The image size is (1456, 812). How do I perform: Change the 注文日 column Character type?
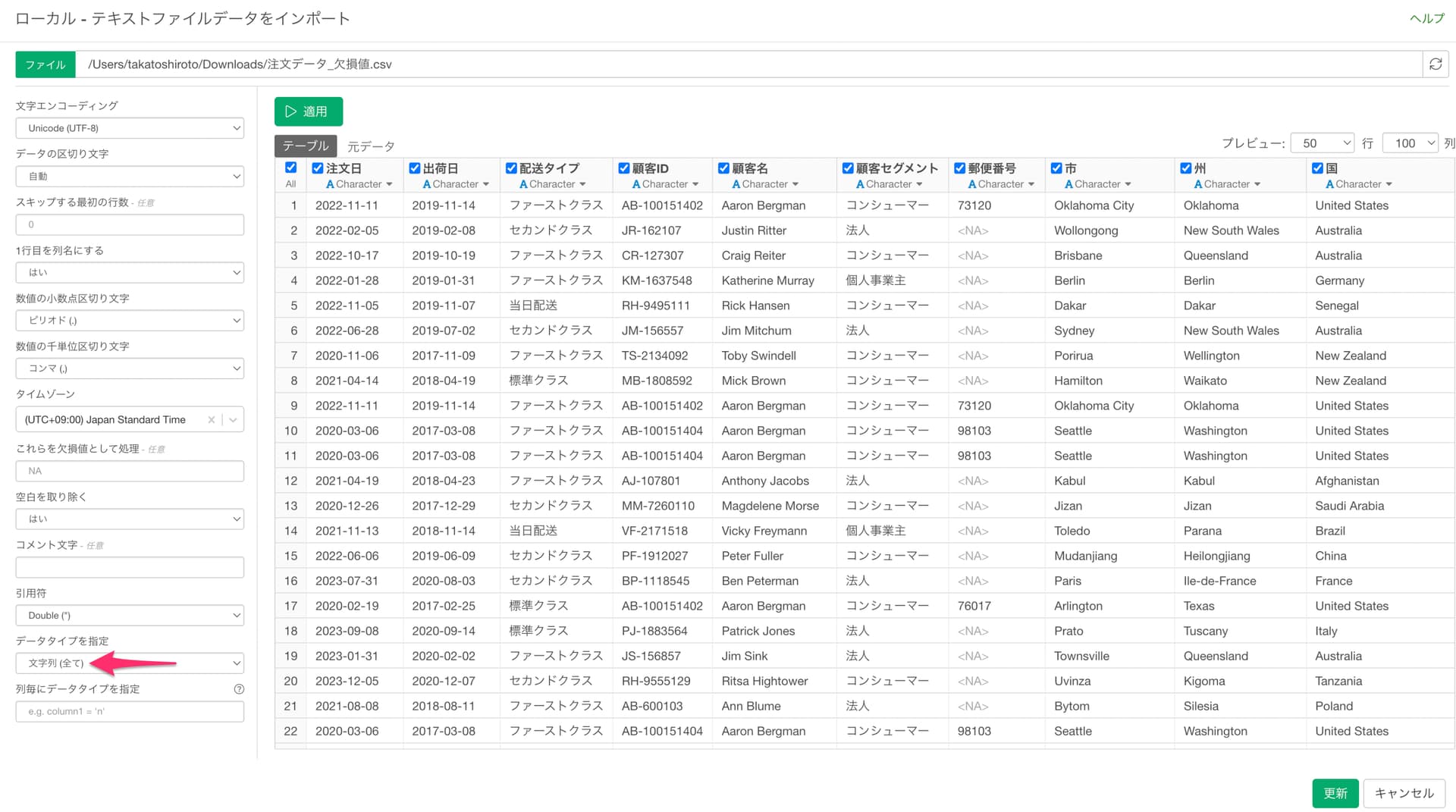coord(359,184)
